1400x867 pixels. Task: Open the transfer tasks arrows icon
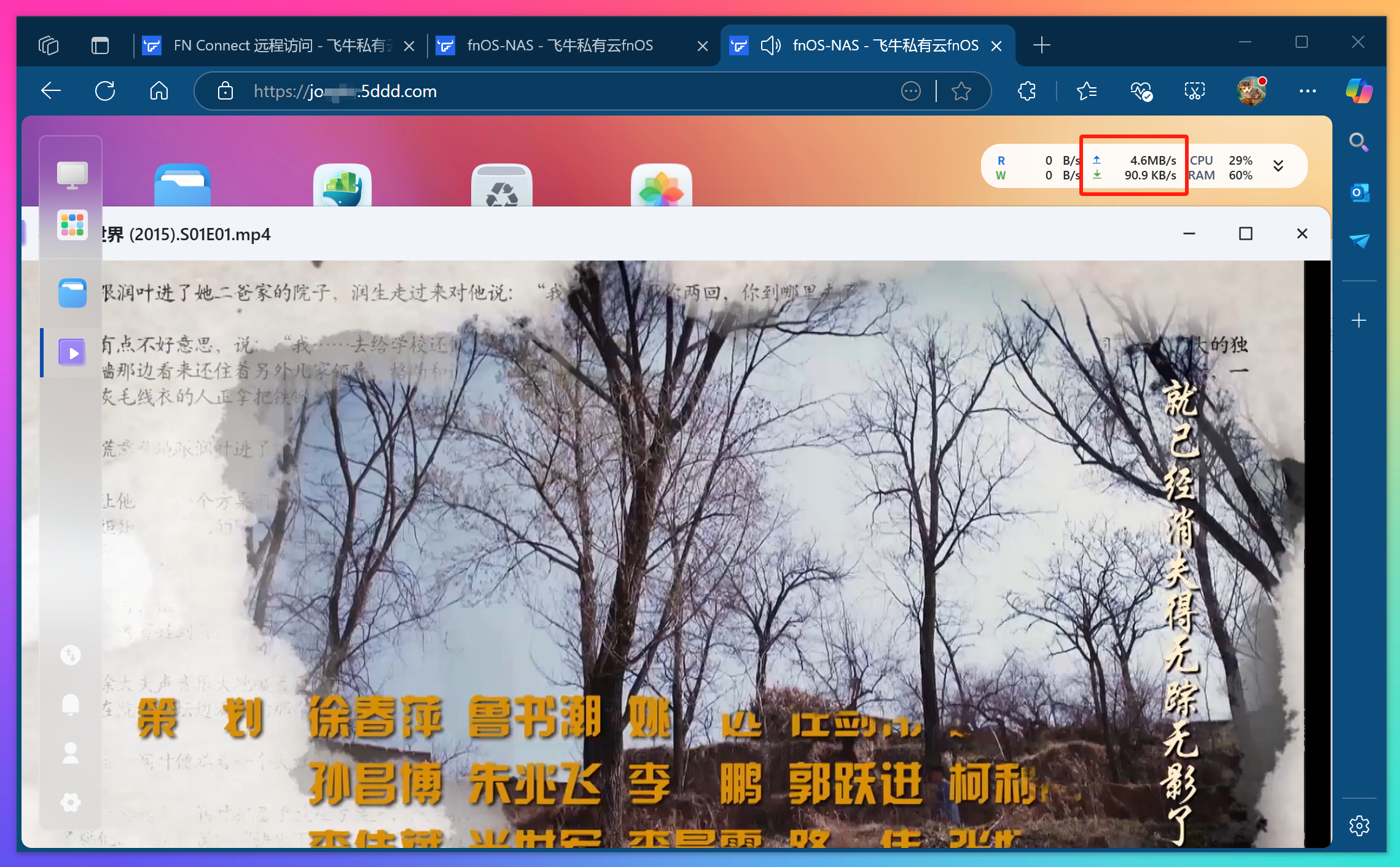tap(71, 655)
